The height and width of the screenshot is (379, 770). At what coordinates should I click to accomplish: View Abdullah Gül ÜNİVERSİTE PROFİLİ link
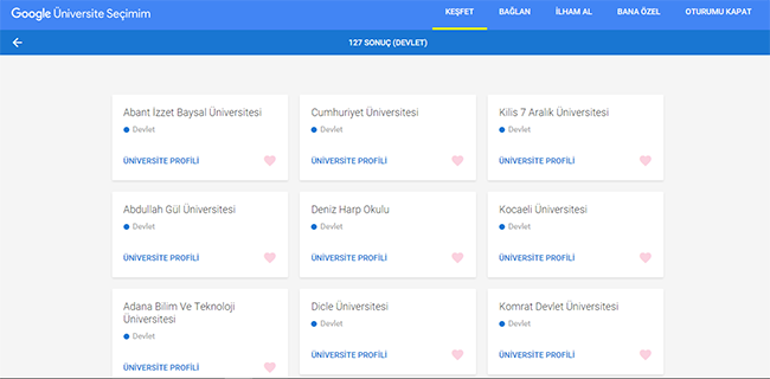click(161, 258)
